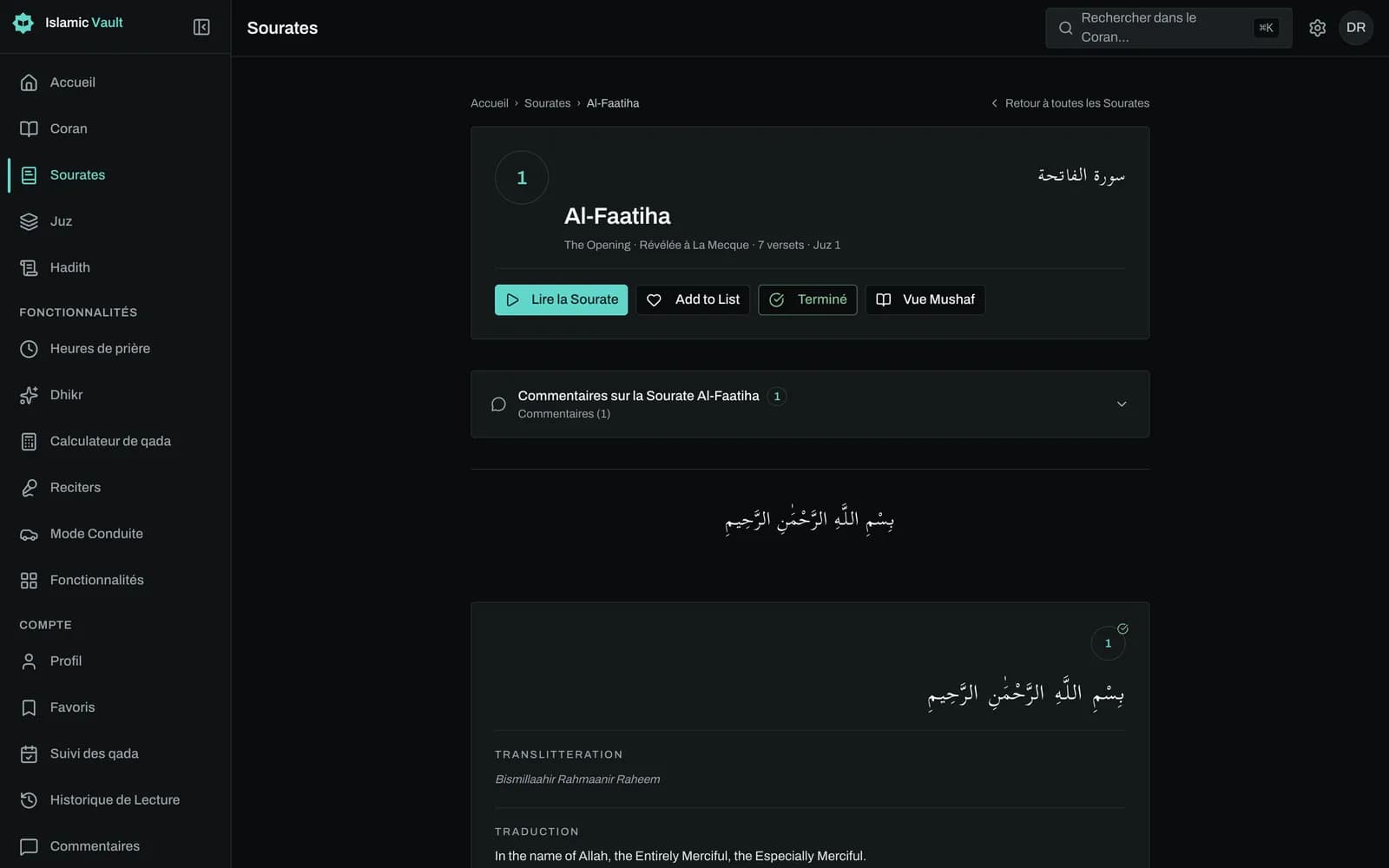Click the Al-Faatiha heading text
Screen dimensions: 1389x868
coord(617,216)
